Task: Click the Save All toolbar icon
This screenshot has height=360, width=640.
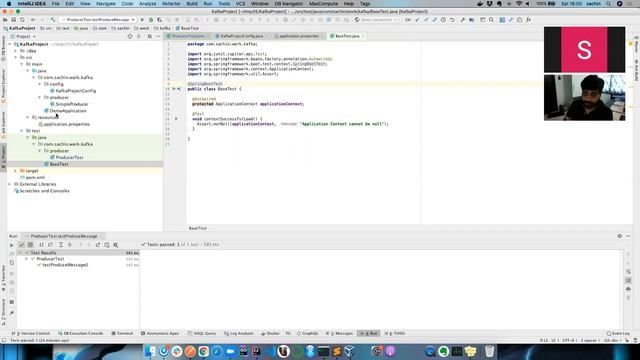Action: coord(13,20)
